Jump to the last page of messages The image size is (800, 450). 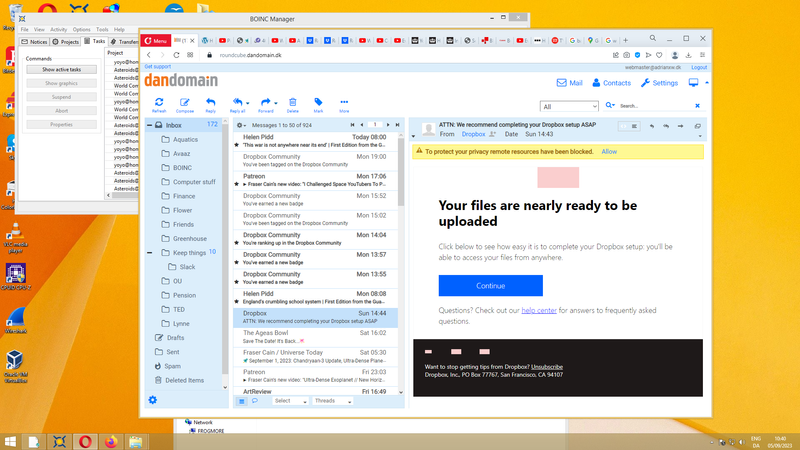pyautogui.click(x=397, y=125)
